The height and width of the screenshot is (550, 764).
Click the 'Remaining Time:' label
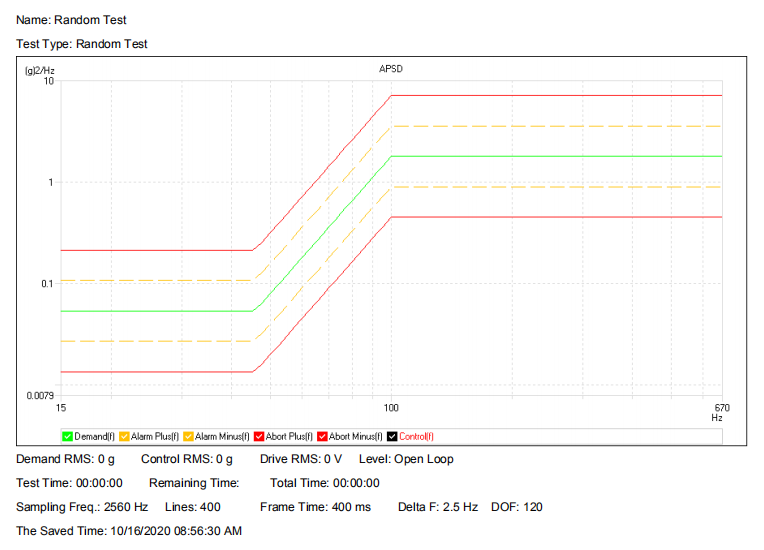click(x=194, y=483)
